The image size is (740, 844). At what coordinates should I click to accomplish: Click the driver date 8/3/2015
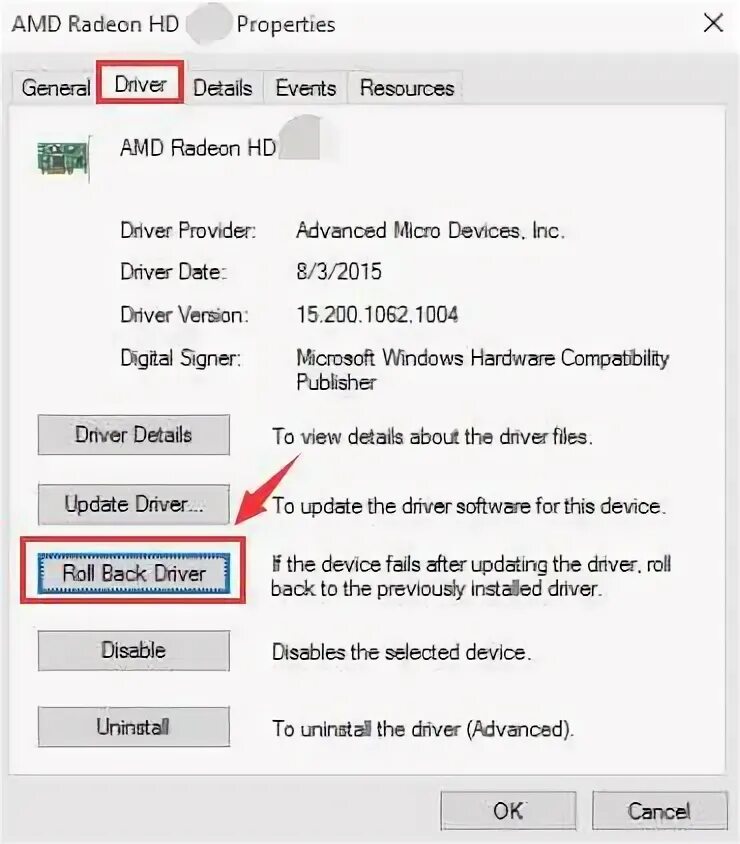click(339, 271)
